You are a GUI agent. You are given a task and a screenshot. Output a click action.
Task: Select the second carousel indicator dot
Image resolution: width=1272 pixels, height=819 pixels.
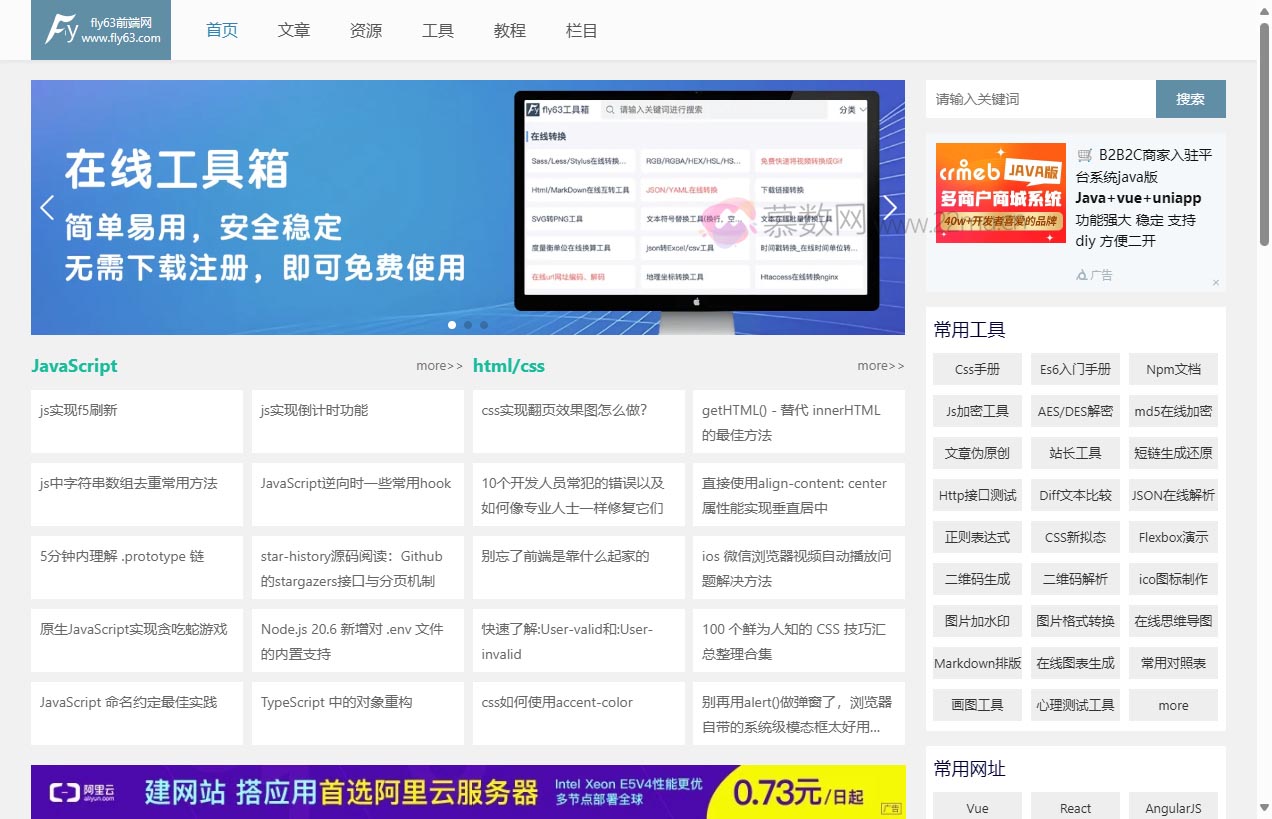pos(467,325)
